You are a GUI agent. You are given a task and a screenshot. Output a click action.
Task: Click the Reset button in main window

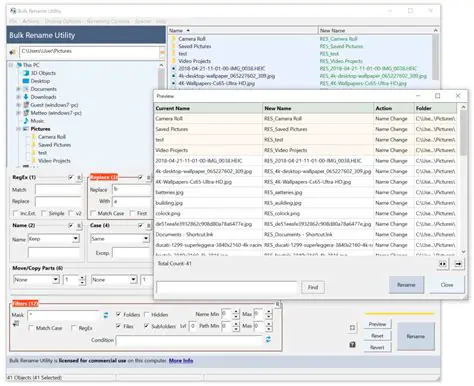click(x=377, y=336)
